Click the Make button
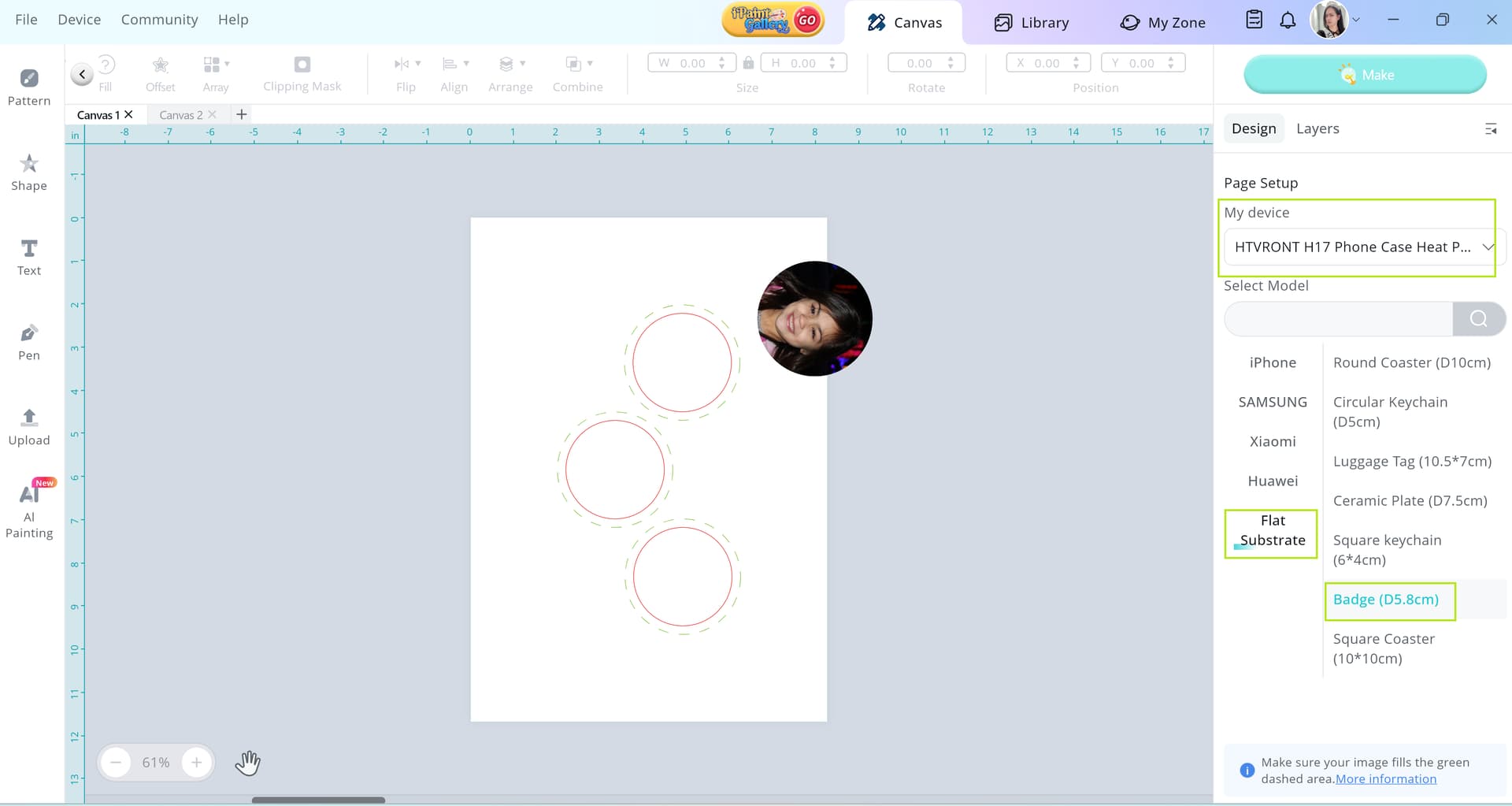Image resolution: width=1512 pixels, height=806 pixels. 1365,75
